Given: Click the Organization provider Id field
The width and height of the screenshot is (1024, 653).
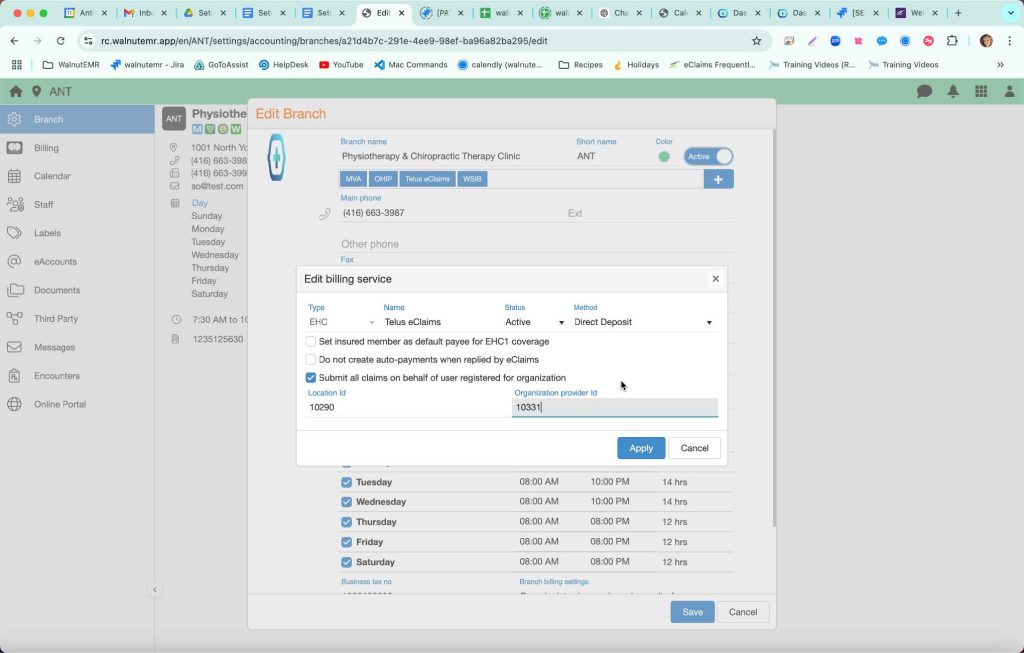Looking at the screenshot, I should (615, 407).
